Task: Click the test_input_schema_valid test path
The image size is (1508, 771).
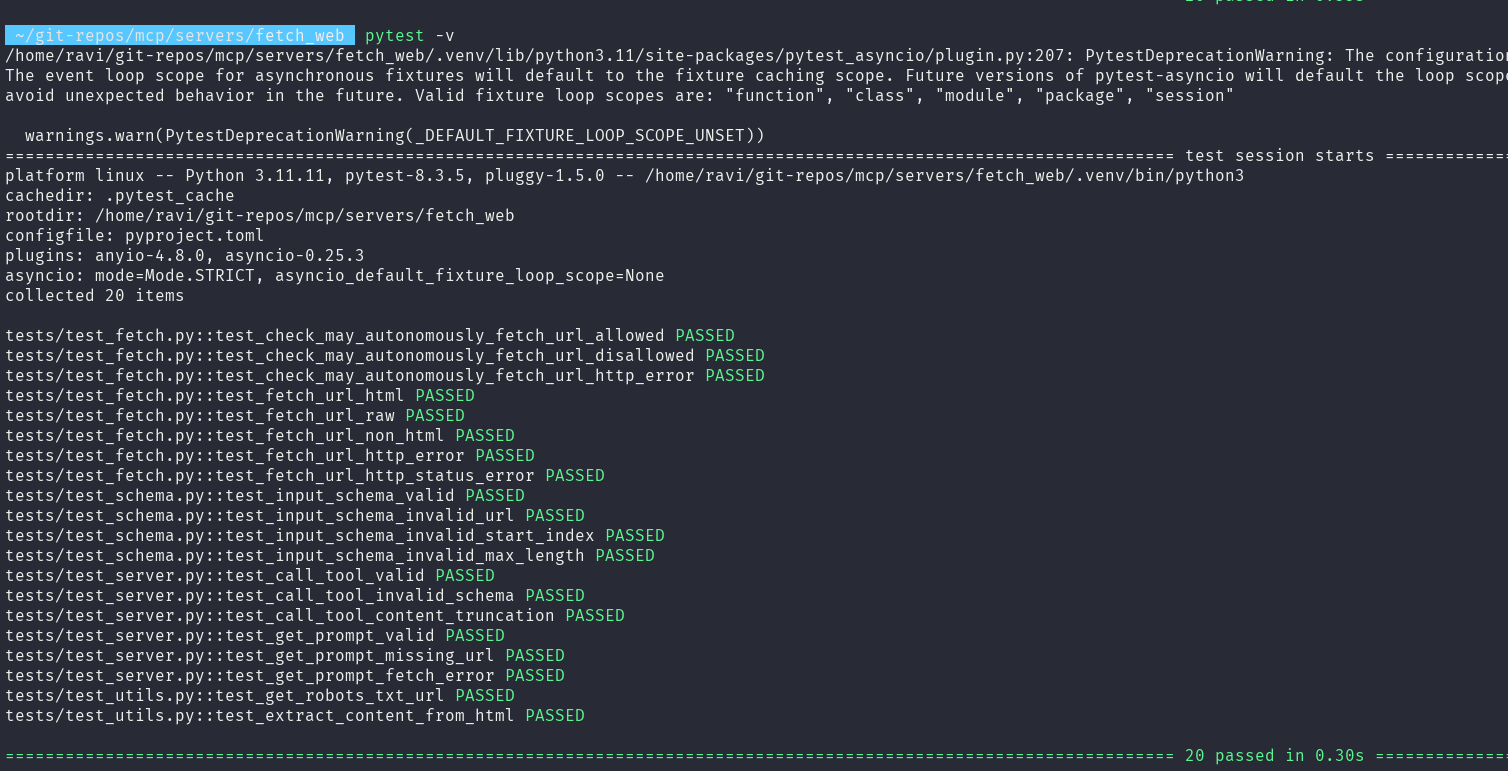Action: [230, 496]
